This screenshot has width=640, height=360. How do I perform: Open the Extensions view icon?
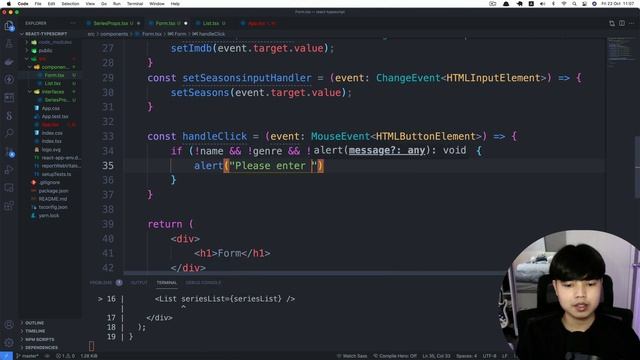pyautogui.click(x=9, y=205)
